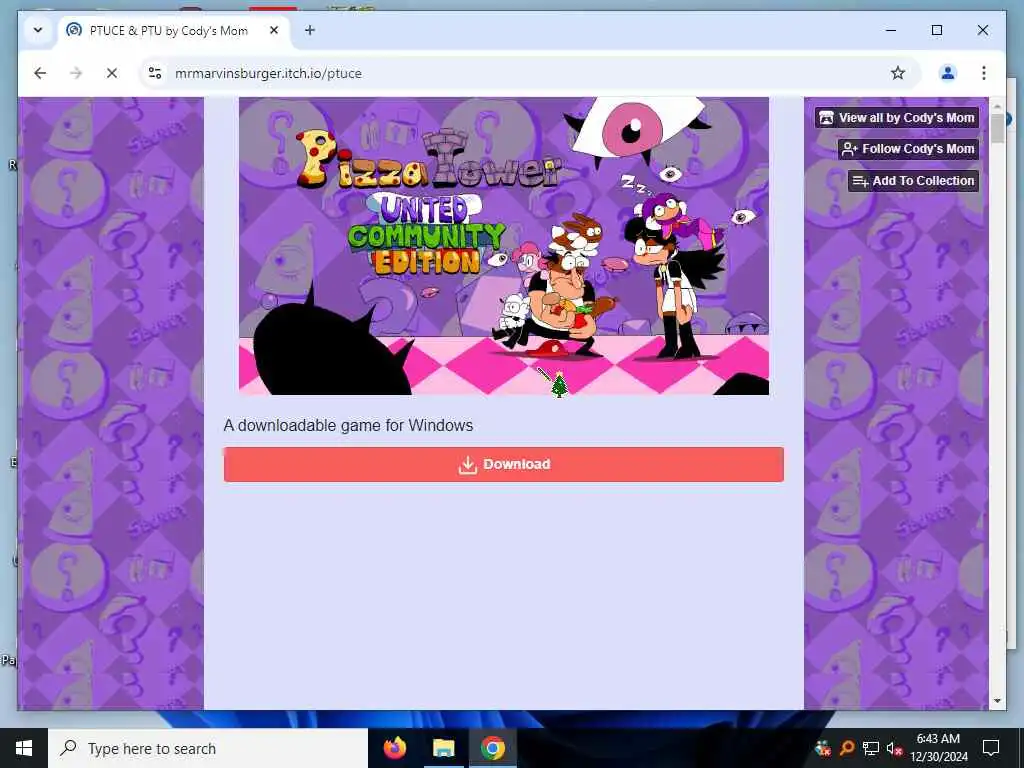Click the red Download button
Viewport: 1024px width, 768px height.
click(x=504, y=464)
